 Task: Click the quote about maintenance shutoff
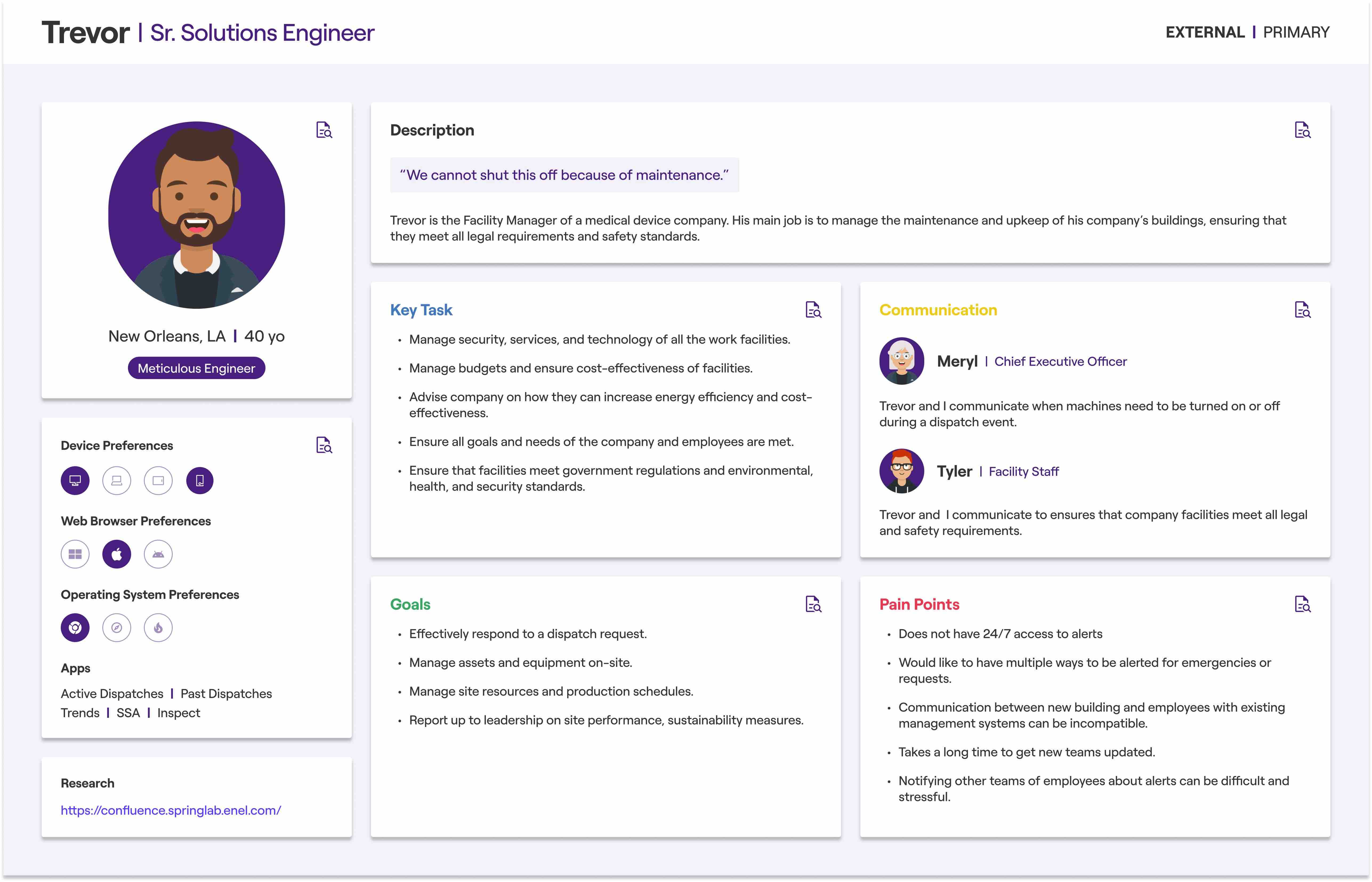564,175
